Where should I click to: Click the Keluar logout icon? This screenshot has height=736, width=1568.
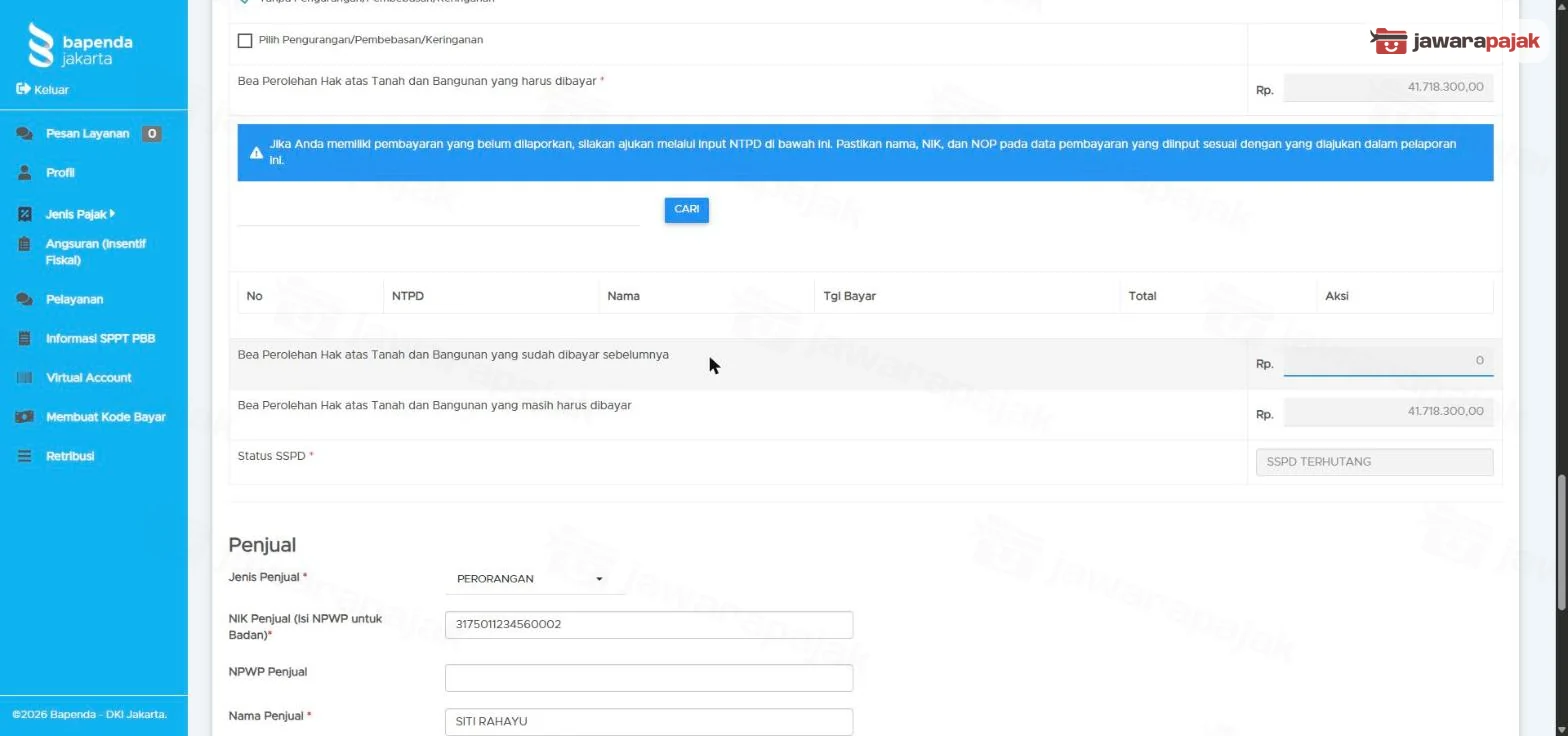click(23, 90)
